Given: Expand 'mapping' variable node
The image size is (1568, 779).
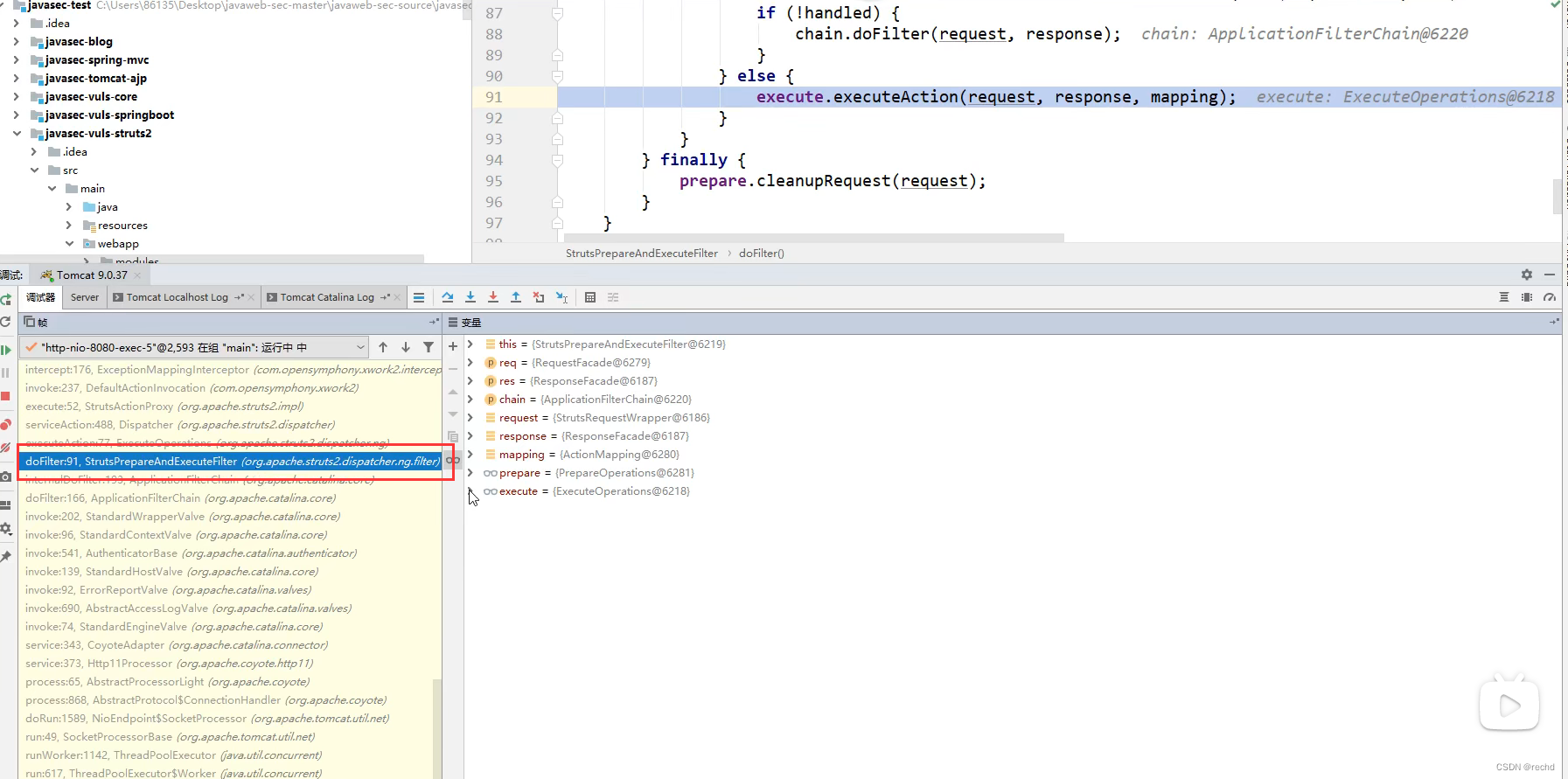Looking at the screenshot, I should [470, 455].
